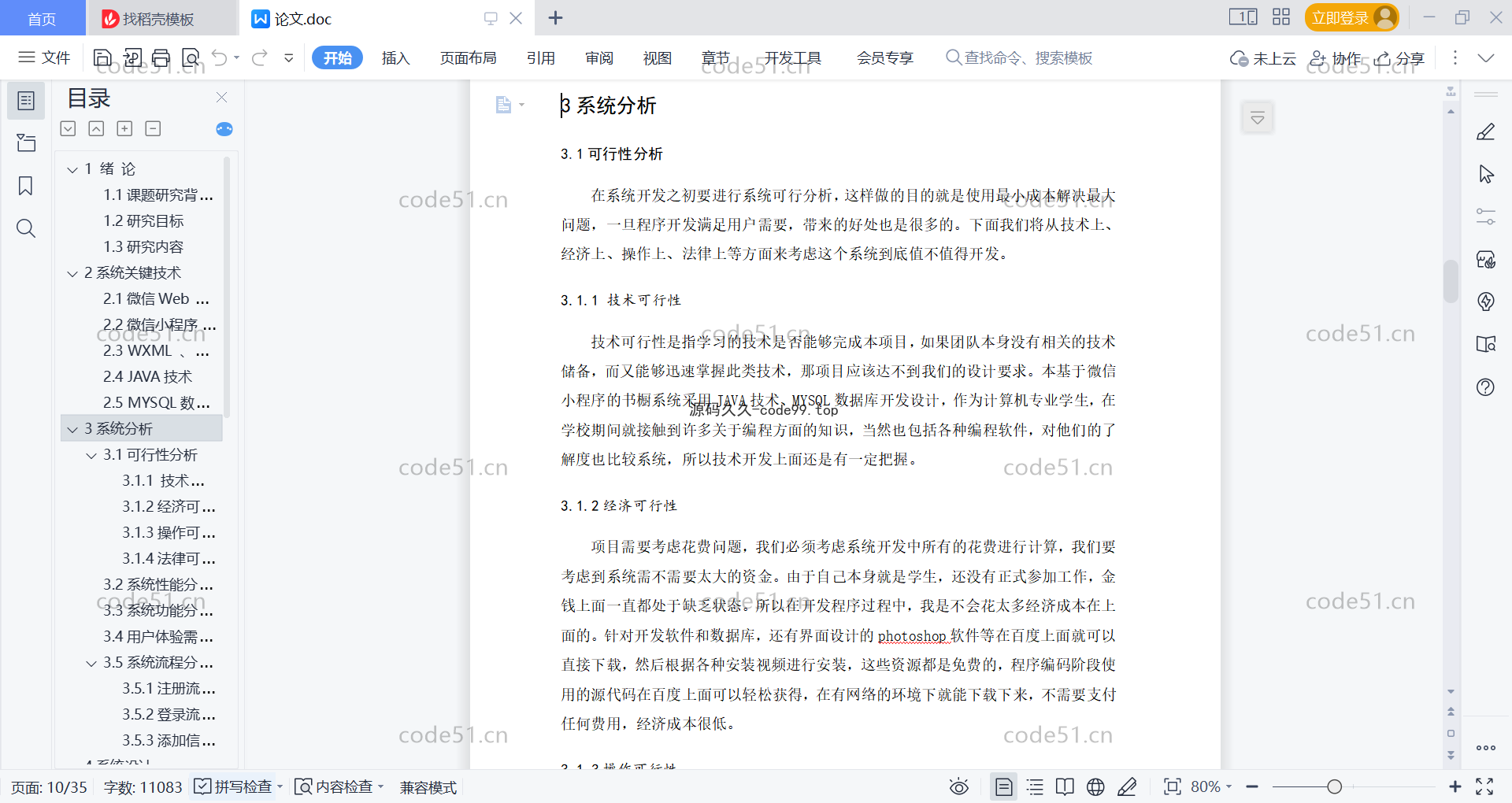The height and width of the screenshot is (803, 1512).
Task: Click the three-dots more icon in right sidebar
Action: pos(1485,748)
